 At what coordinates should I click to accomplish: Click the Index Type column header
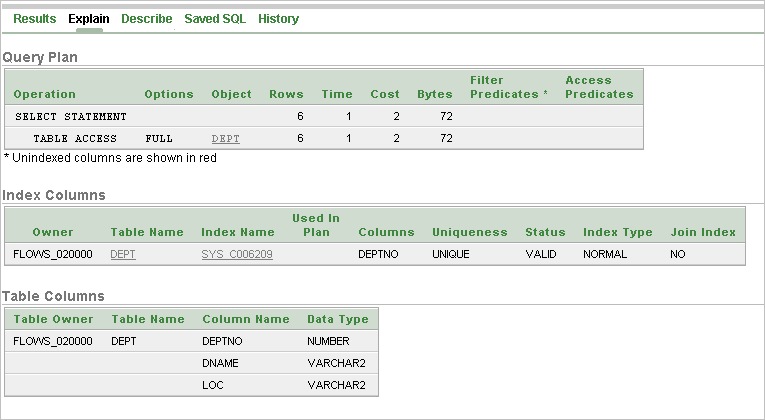[x=618, y=232]
